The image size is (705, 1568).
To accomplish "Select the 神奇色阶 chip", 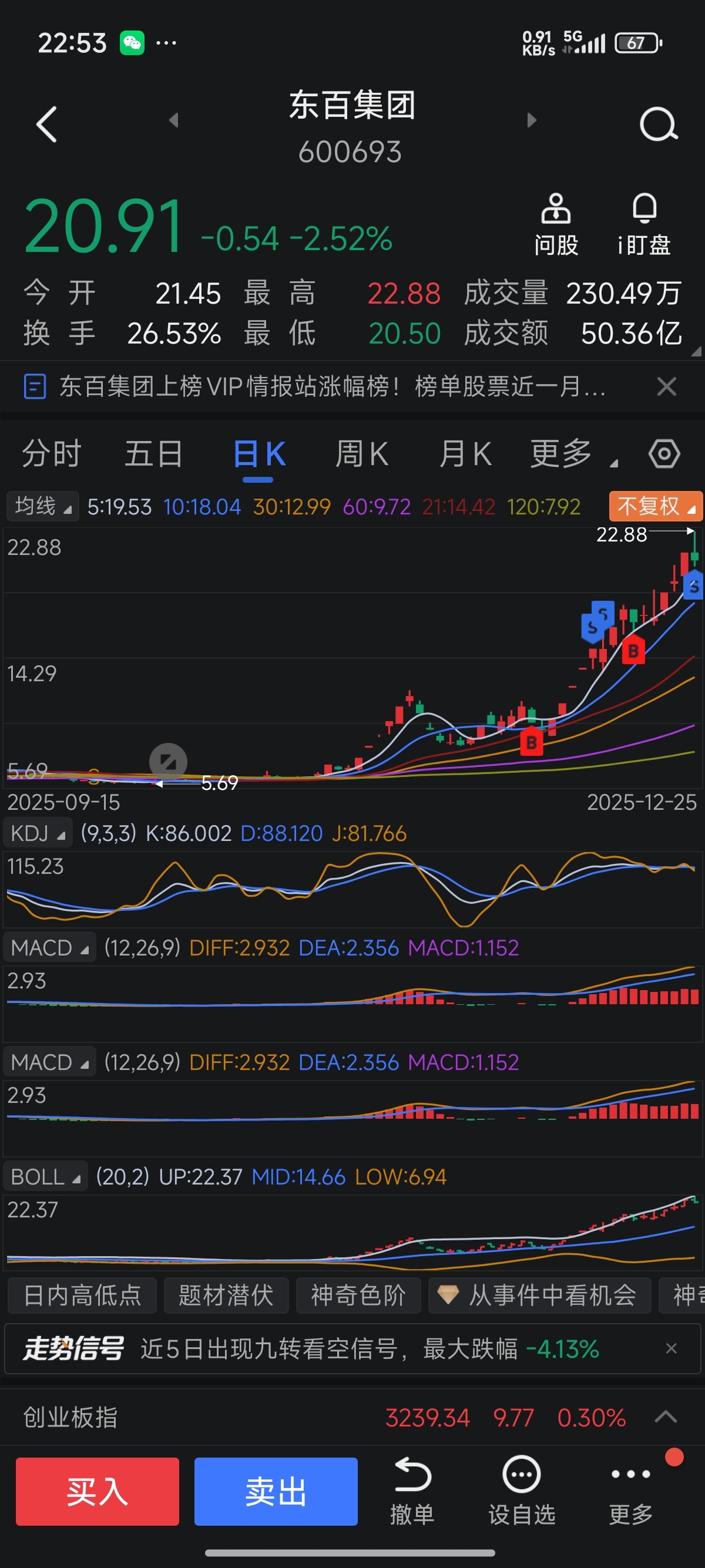I will 358,1296.
